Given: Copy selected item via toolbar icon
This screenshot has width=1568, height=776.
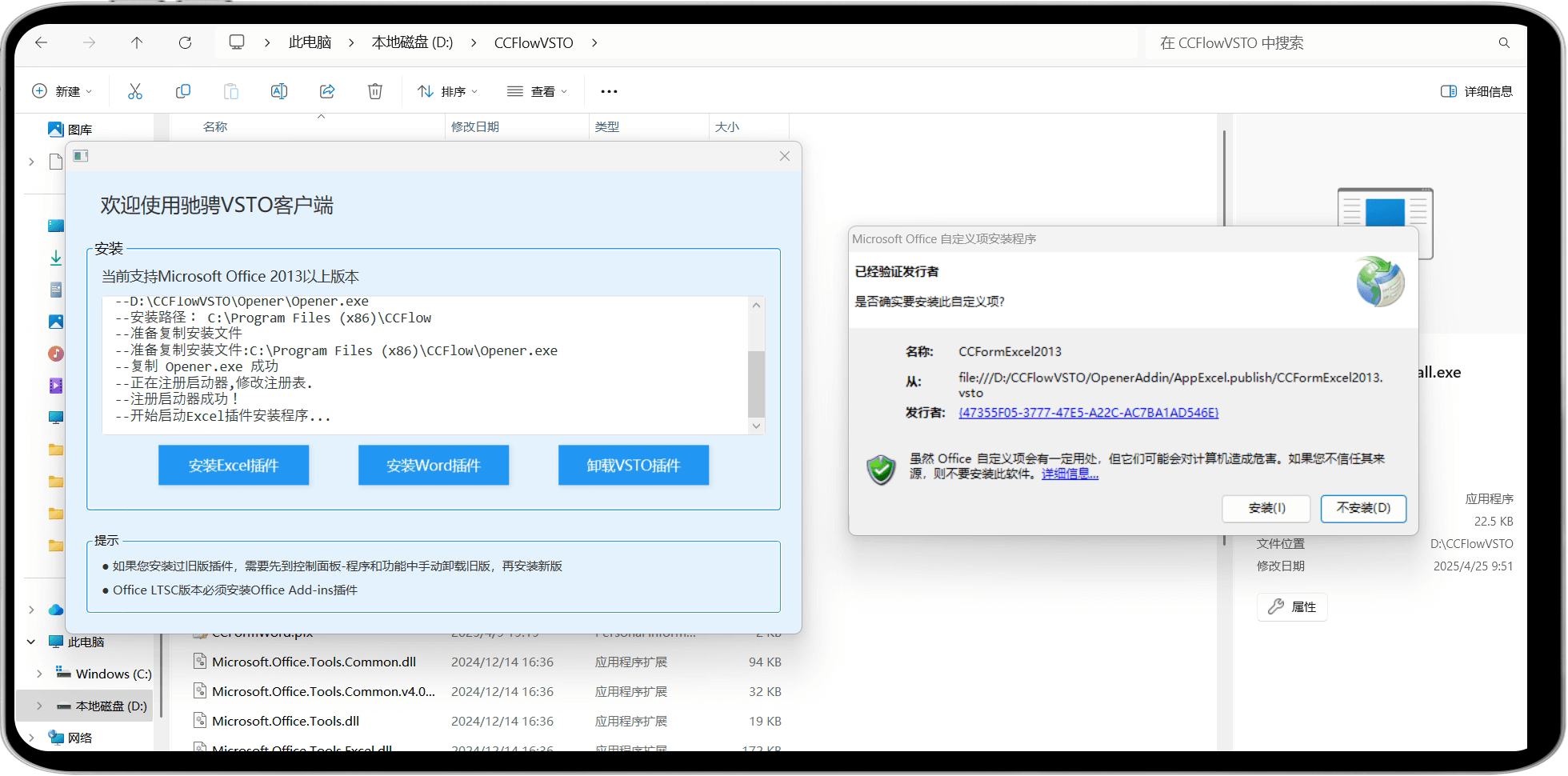Looking at the screenshot, I should coord(183,91).
